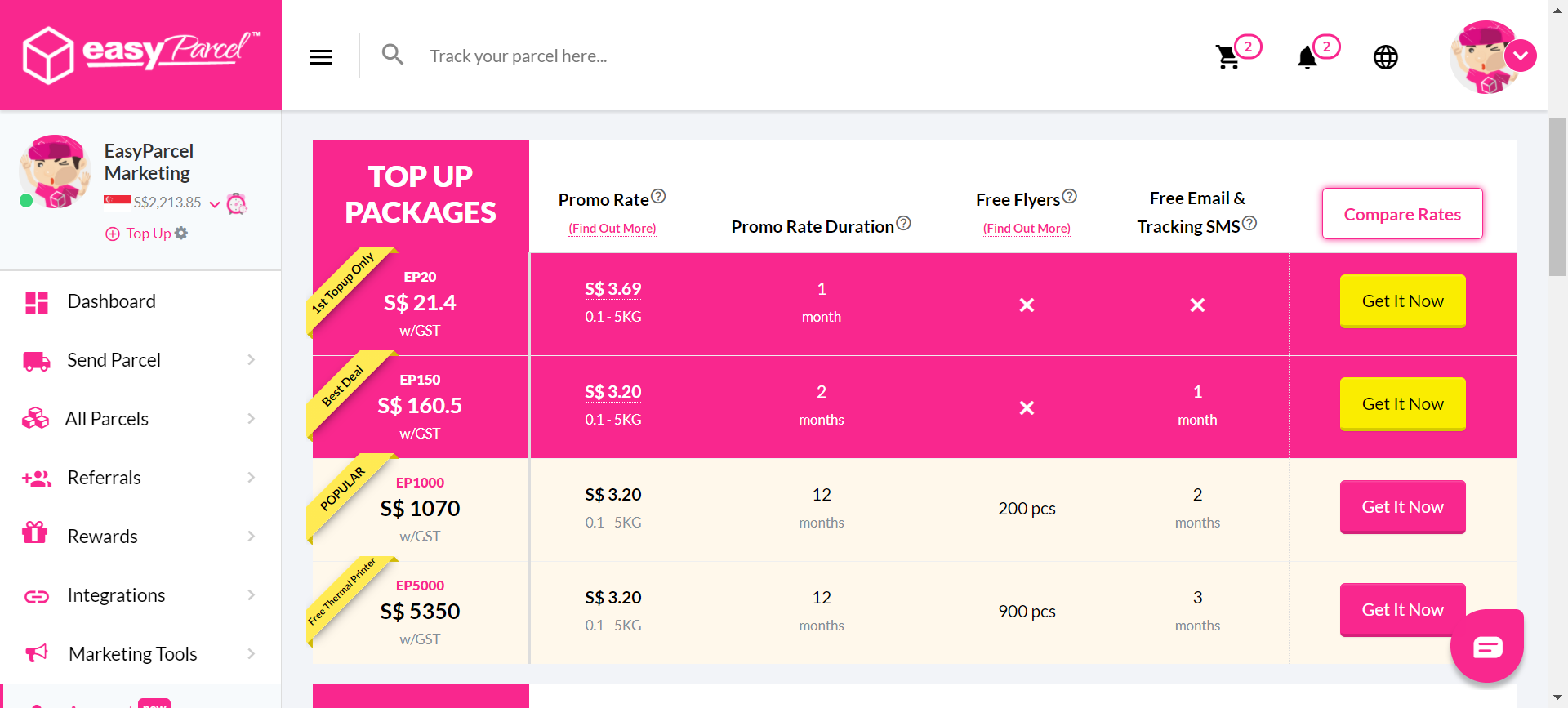Click the Referrals people icon

coord(37,479)
